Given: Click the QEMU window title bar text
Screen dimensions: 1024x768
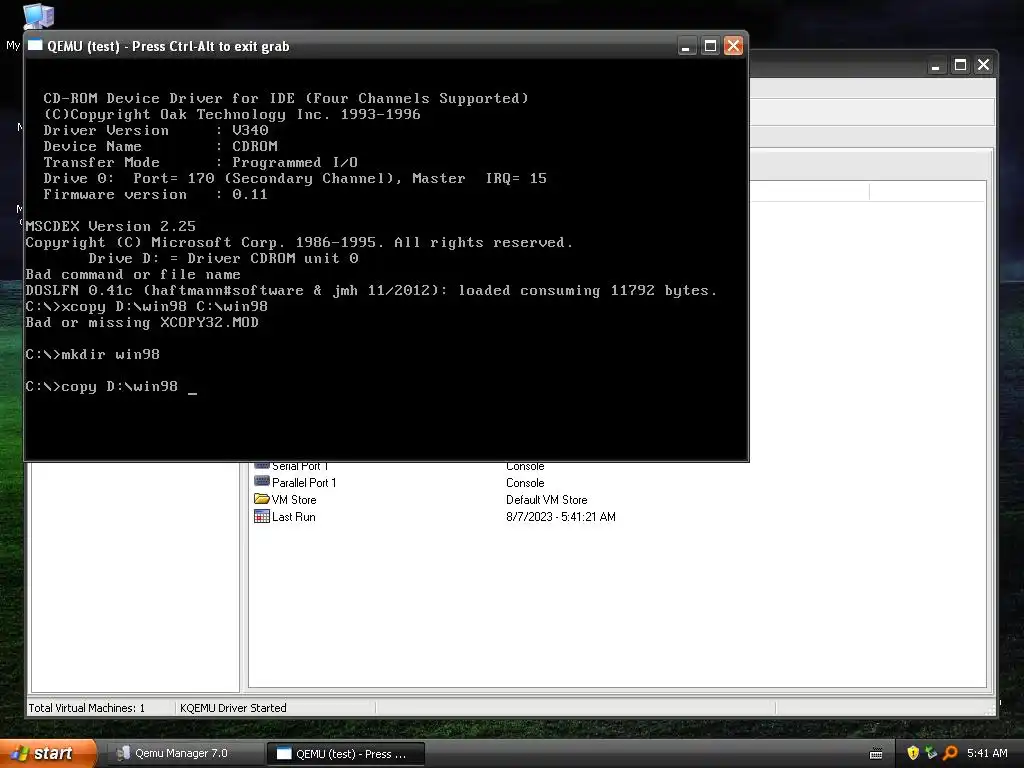Looking at the screenshot, I should 168,46.
